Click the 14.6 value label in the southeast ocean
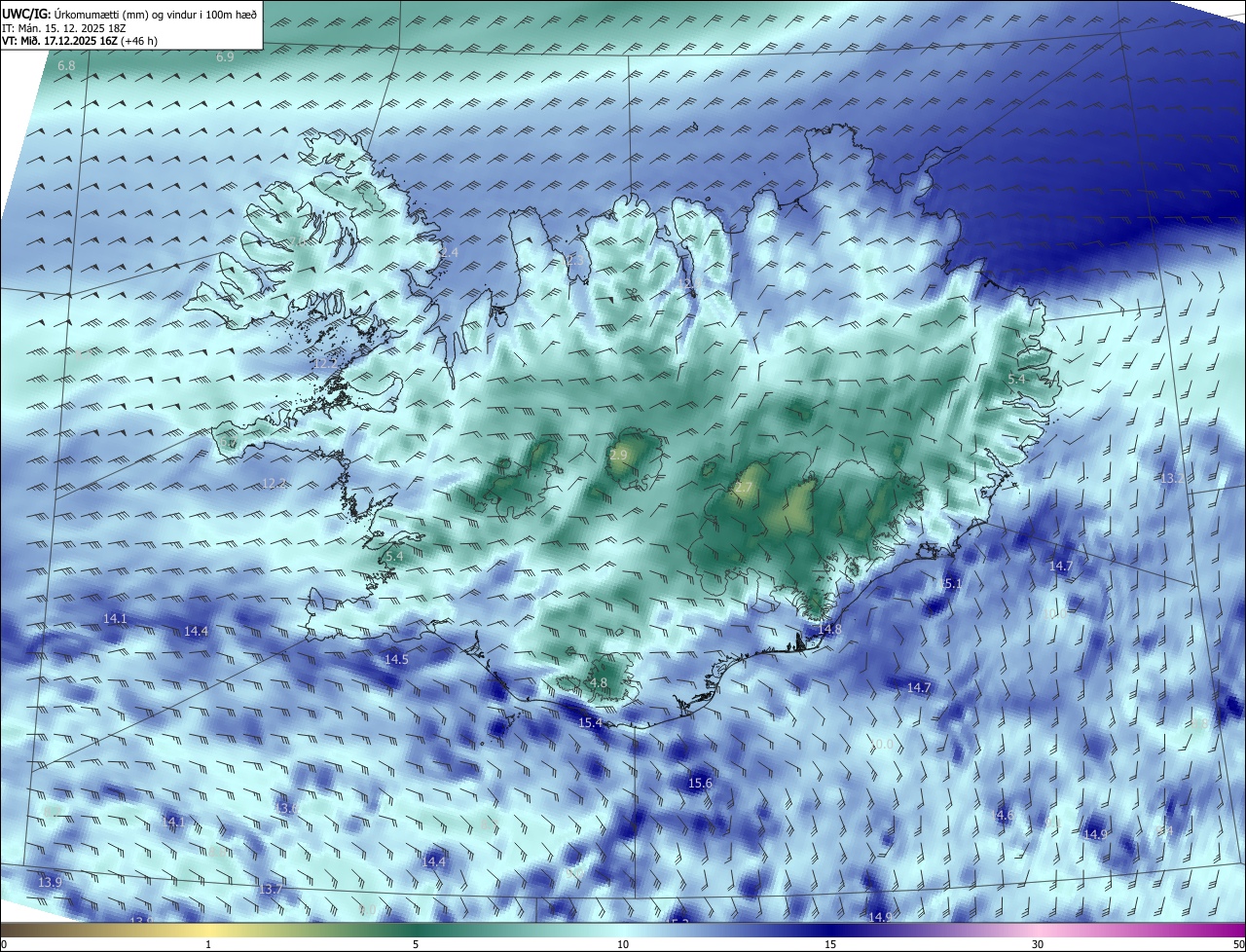Screen dimensions: 1246x952 pos(1002,815)
